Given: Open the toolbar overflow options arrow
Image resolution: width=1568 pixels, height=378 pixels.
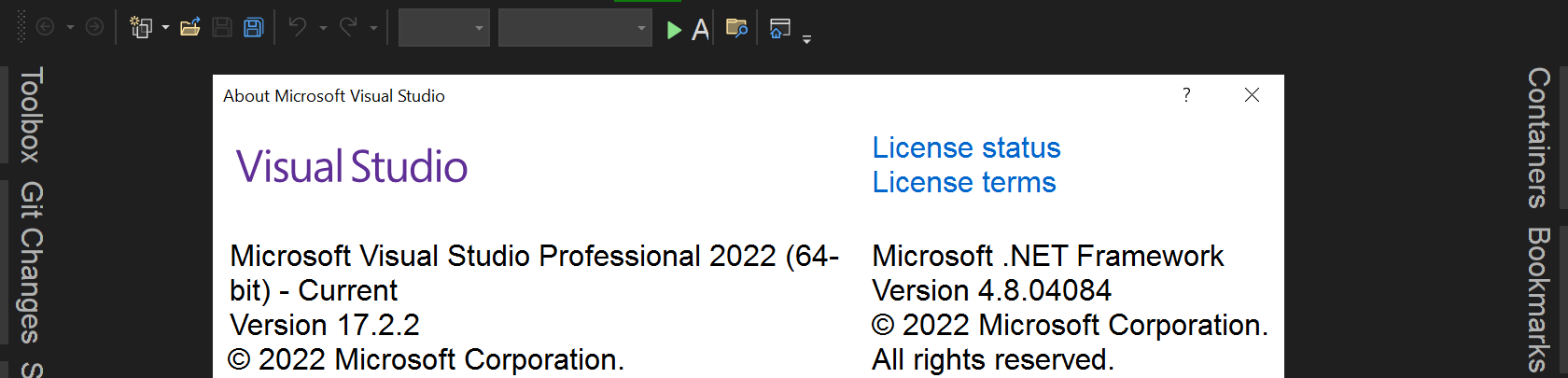Looking at the screenshot, I should (x=807, y=39).
